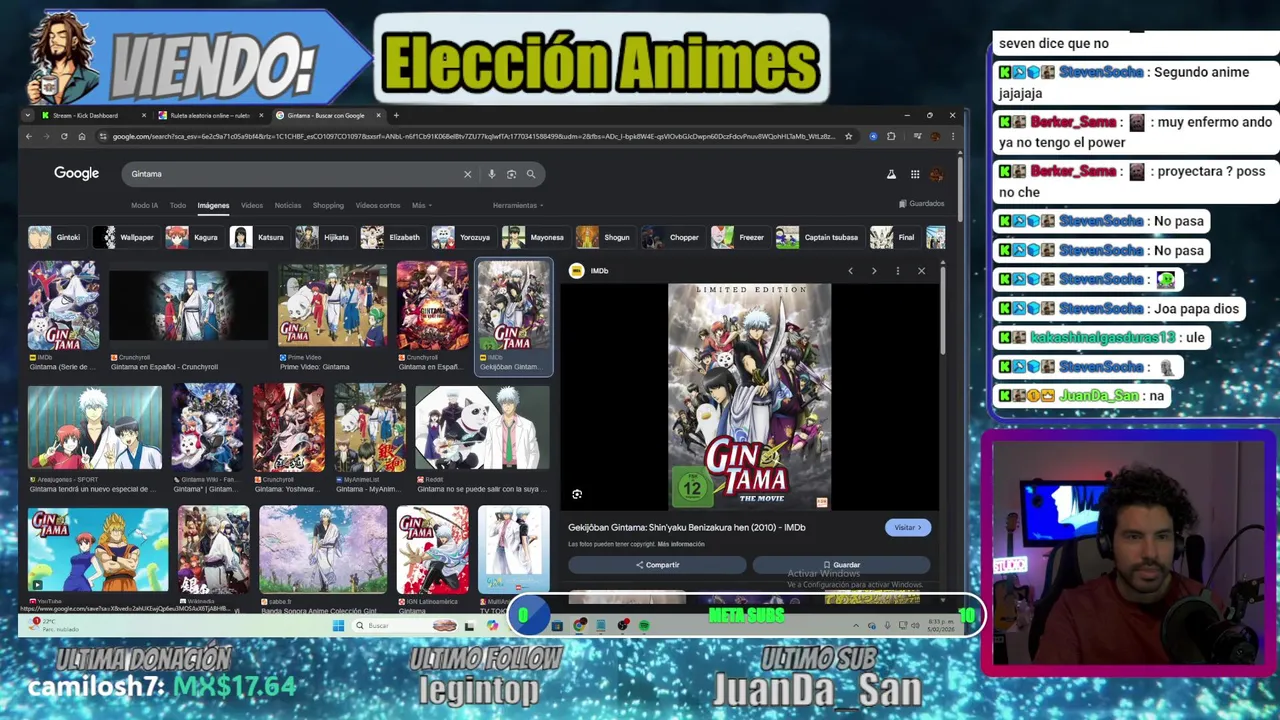The image size is (1280, 720).
Task: Open the preview panel three-dot menu
Action: pyautogui.click(x=897, y=271)
